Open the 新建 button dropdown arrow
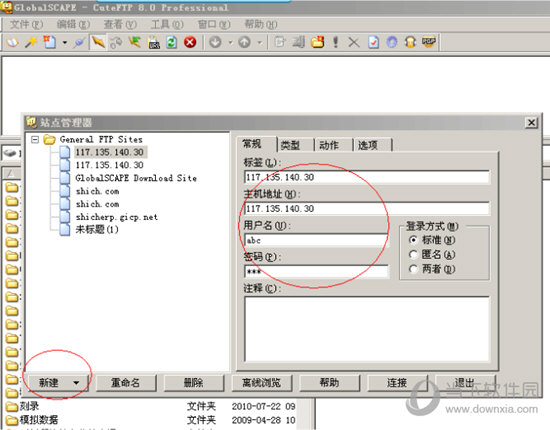550x430 pixels. pos(76,383)
